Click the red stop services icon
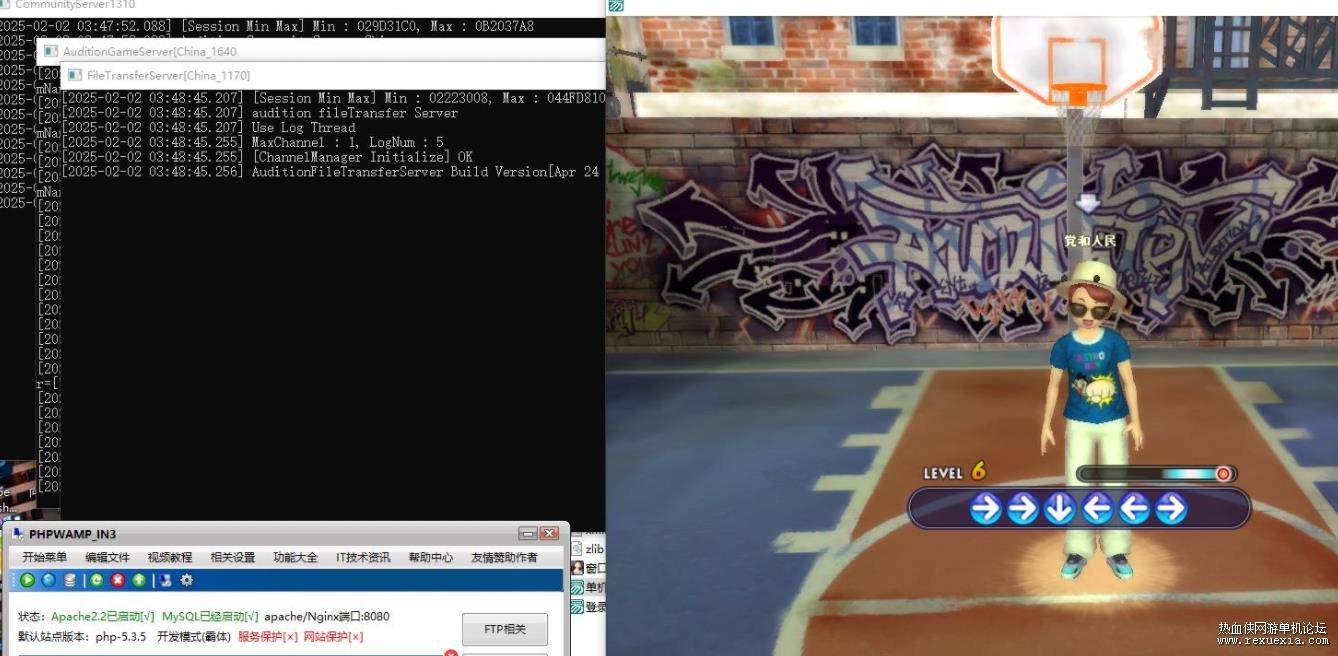Image resolution: width=1338 pixels, height=656 pixels. tap(118, 580)
